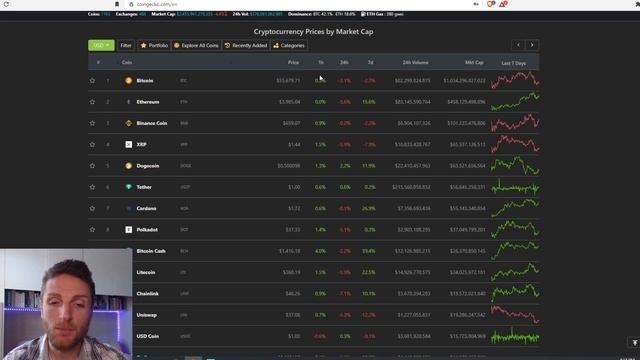
Task: Open the Litecoin page link
Action: point(146,272)
